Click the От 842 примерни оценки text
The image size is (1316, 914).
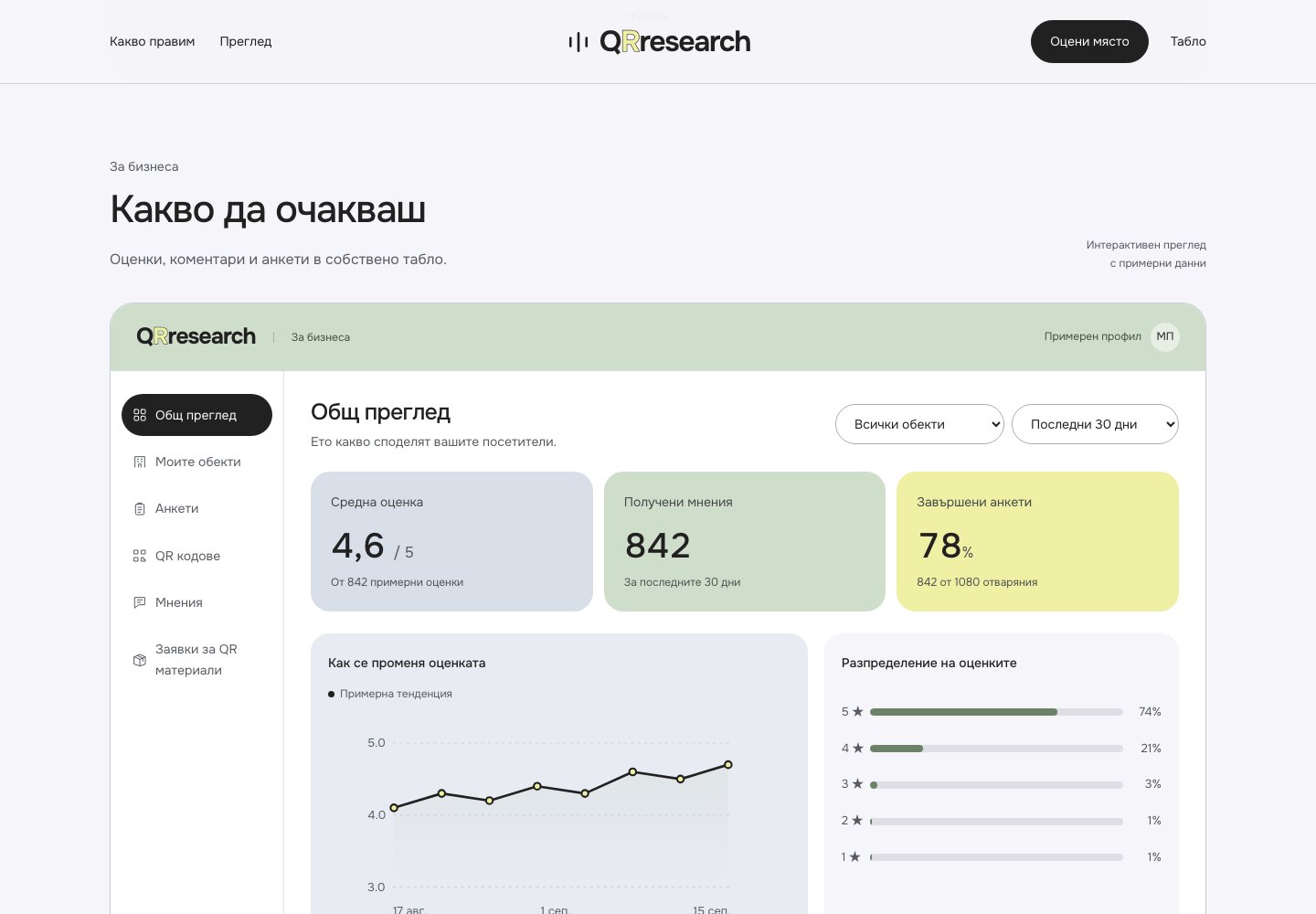[397, 582]
